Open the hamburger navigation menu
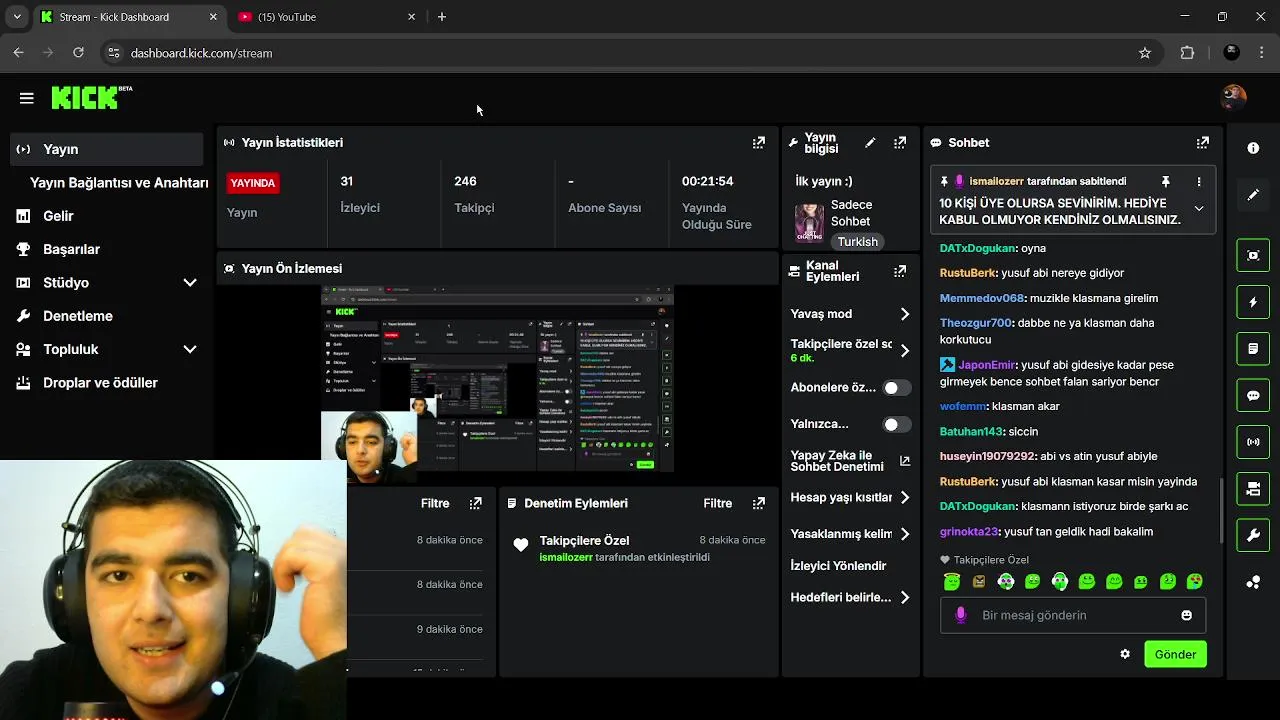The height and width of the screenshot is (720, 1280). click(x=27, y=98)
